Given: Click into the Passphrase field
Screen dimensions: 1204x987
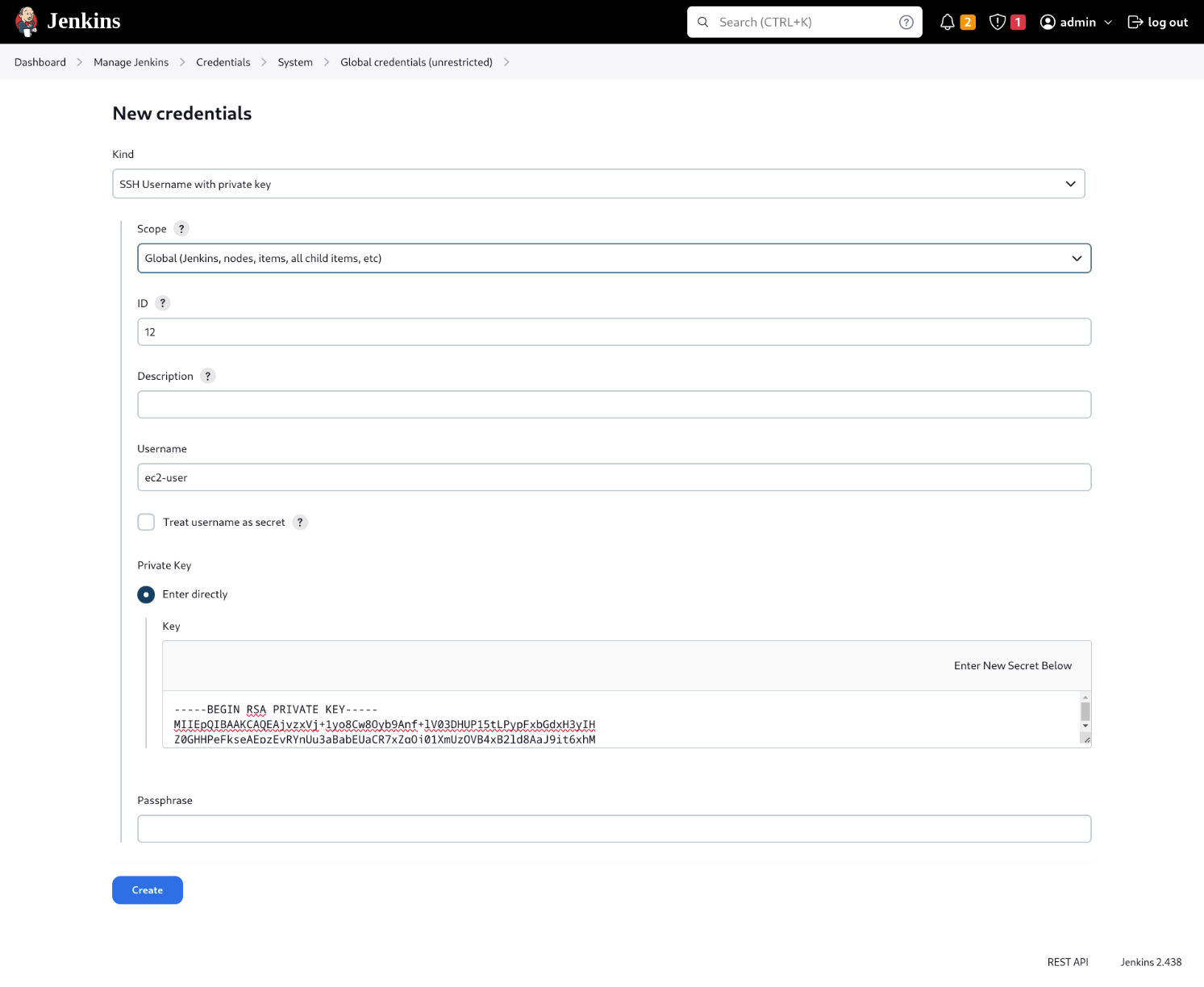Looking at the screenshot, I should tap(614, 829).
